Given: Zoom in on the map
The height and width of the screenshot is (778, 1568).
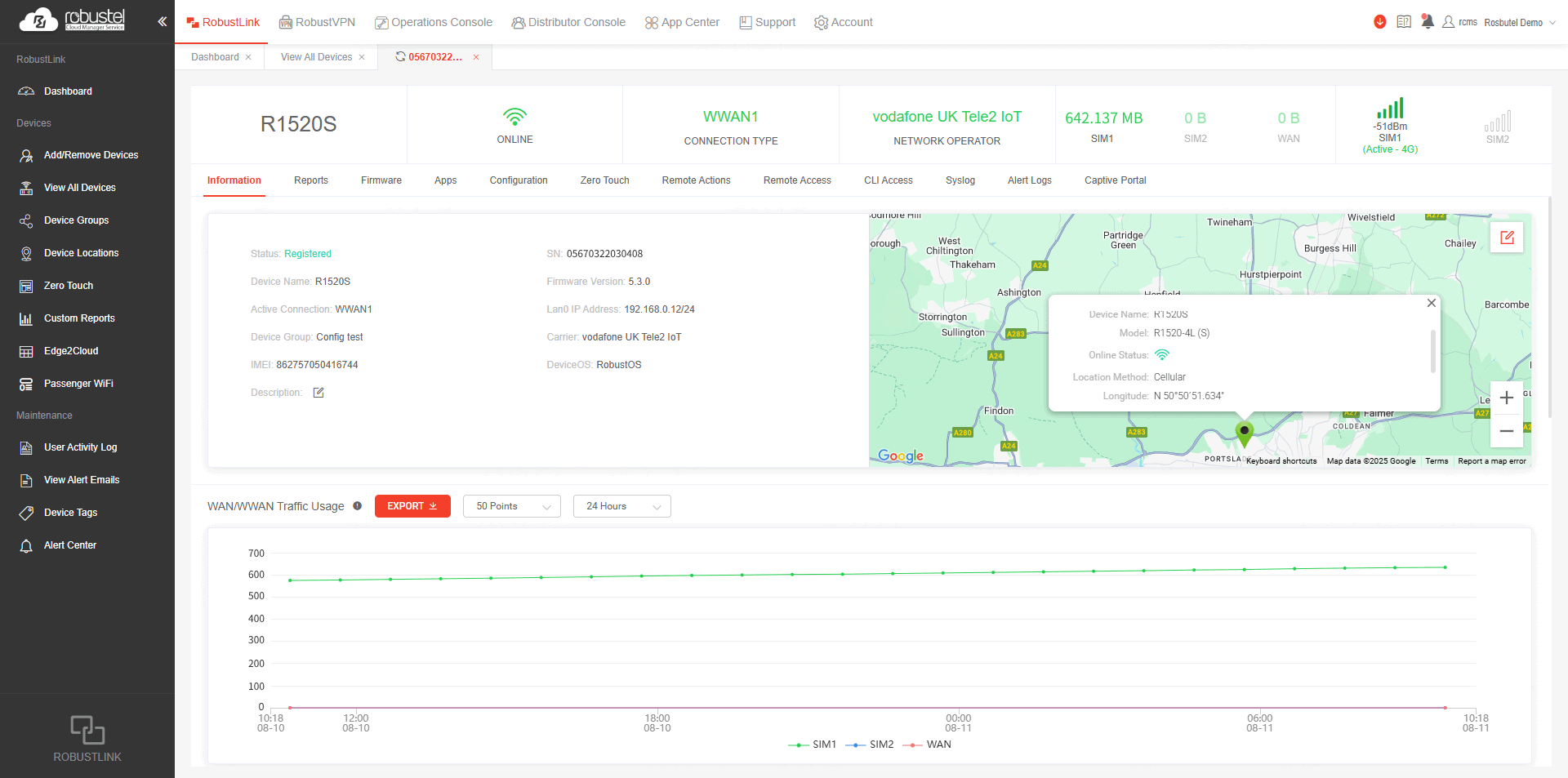Looking at the screenshot, I should click(x=1506, y=398).
